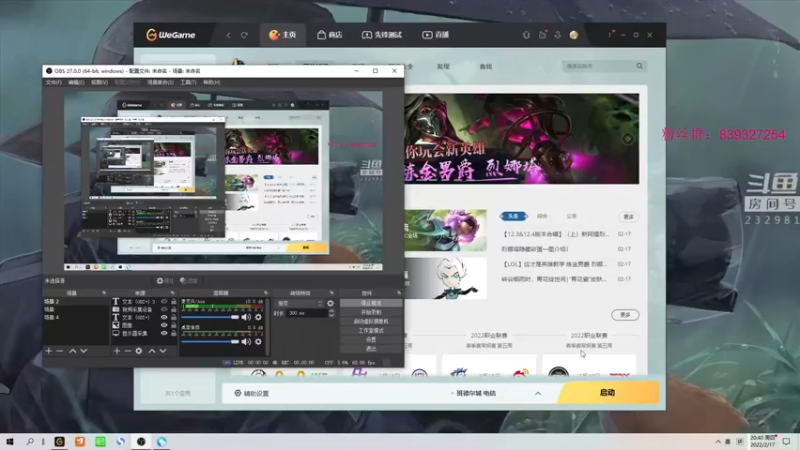Image resolution: width=800 pixels, height=450 pixels.
Task: Mute the first mixer audio channel speaker
Action: (x=246, y=317)
